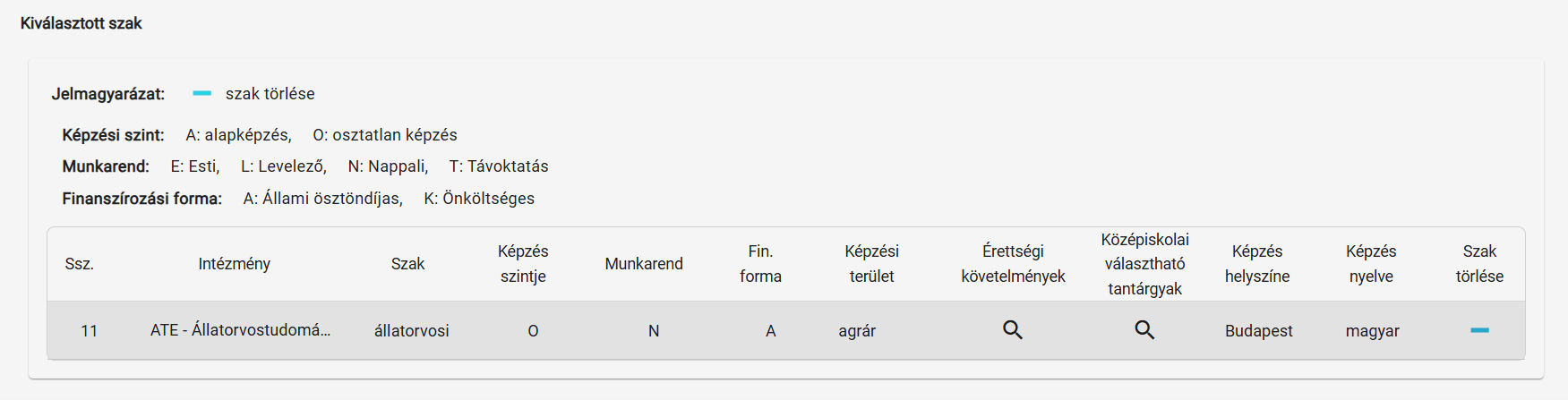Click the Képzési terület column header
1568x400 pixels.
click(871, 264)
